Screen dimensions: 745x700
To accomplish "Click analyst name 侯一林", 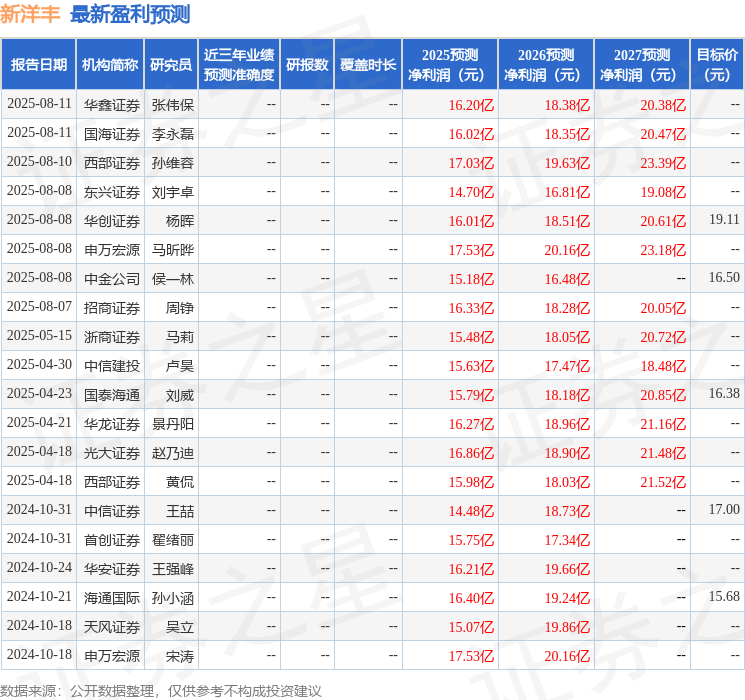I will tap(172, 278).
